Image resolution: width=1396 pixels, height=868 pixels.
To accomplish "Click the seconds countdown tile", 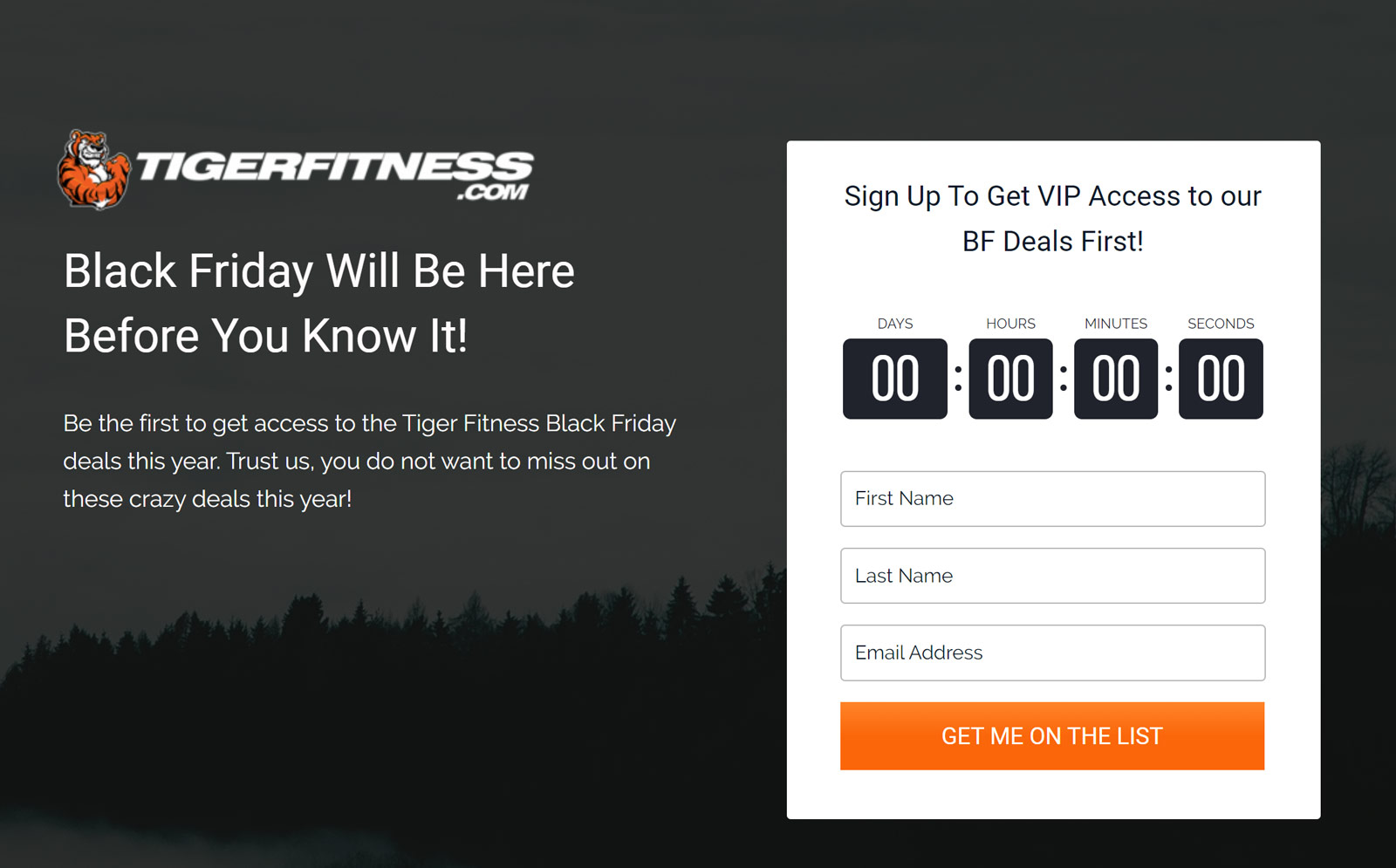I will tap(1221, 379).
